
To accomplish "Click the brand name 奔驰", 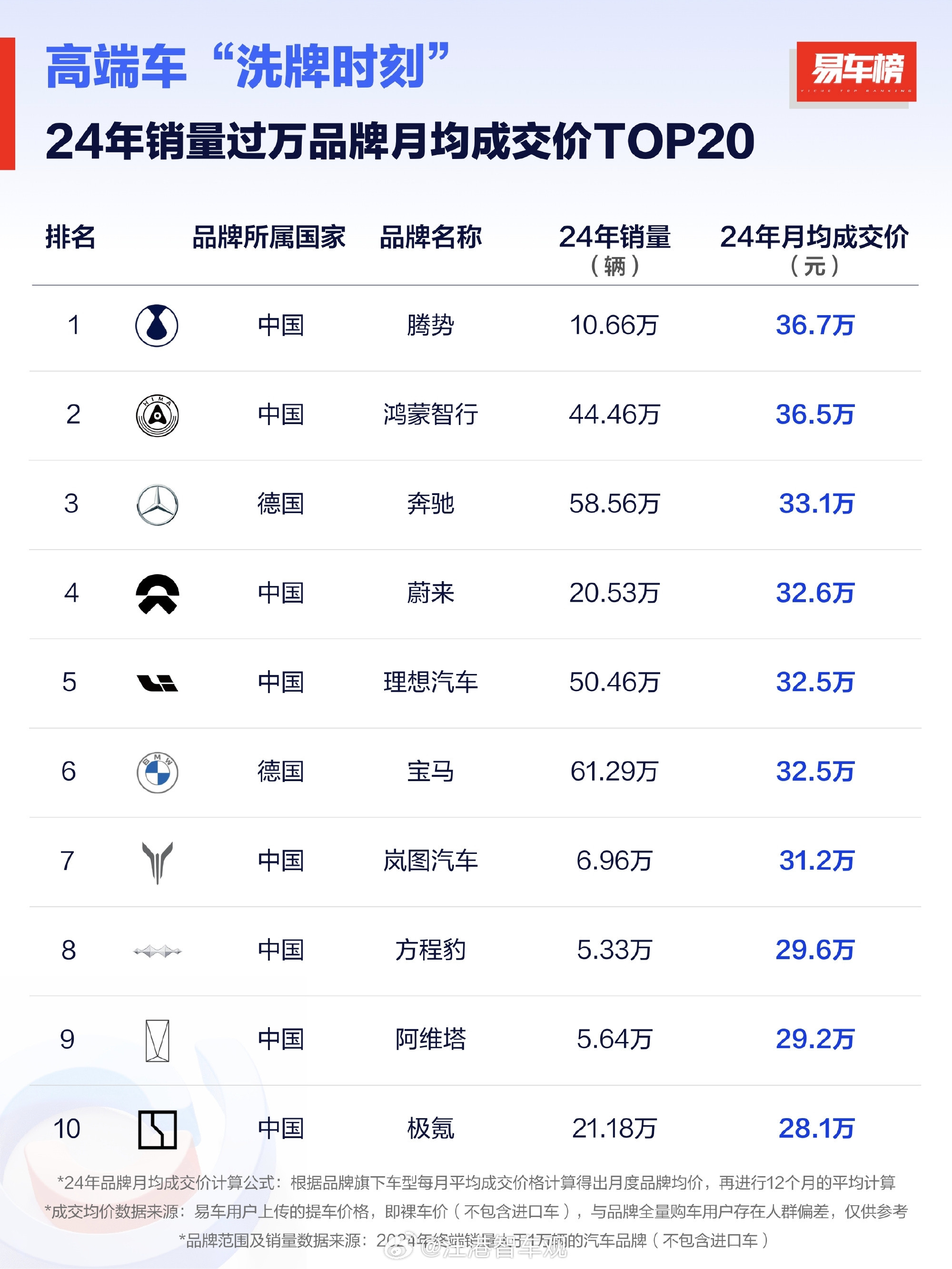I will point(430,504).
